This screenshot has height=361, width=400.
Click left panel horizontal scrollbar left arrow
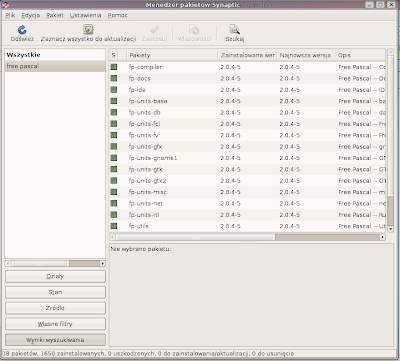pos(8,263)
